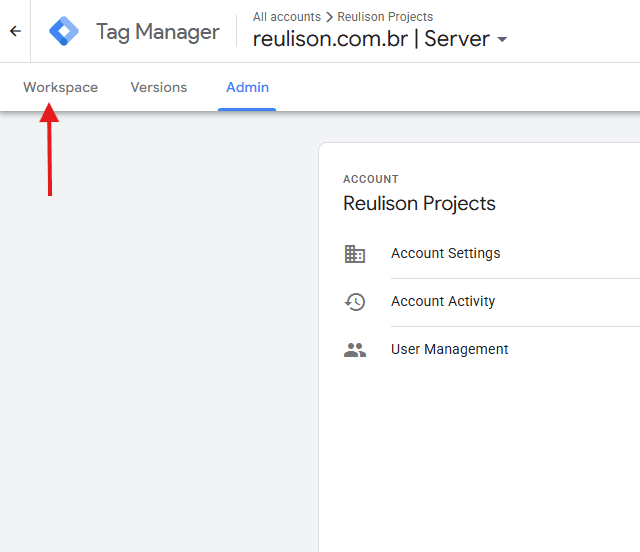Select the Admin tab
The height and width of the screenshot is (552, 640).
(247, 87)
